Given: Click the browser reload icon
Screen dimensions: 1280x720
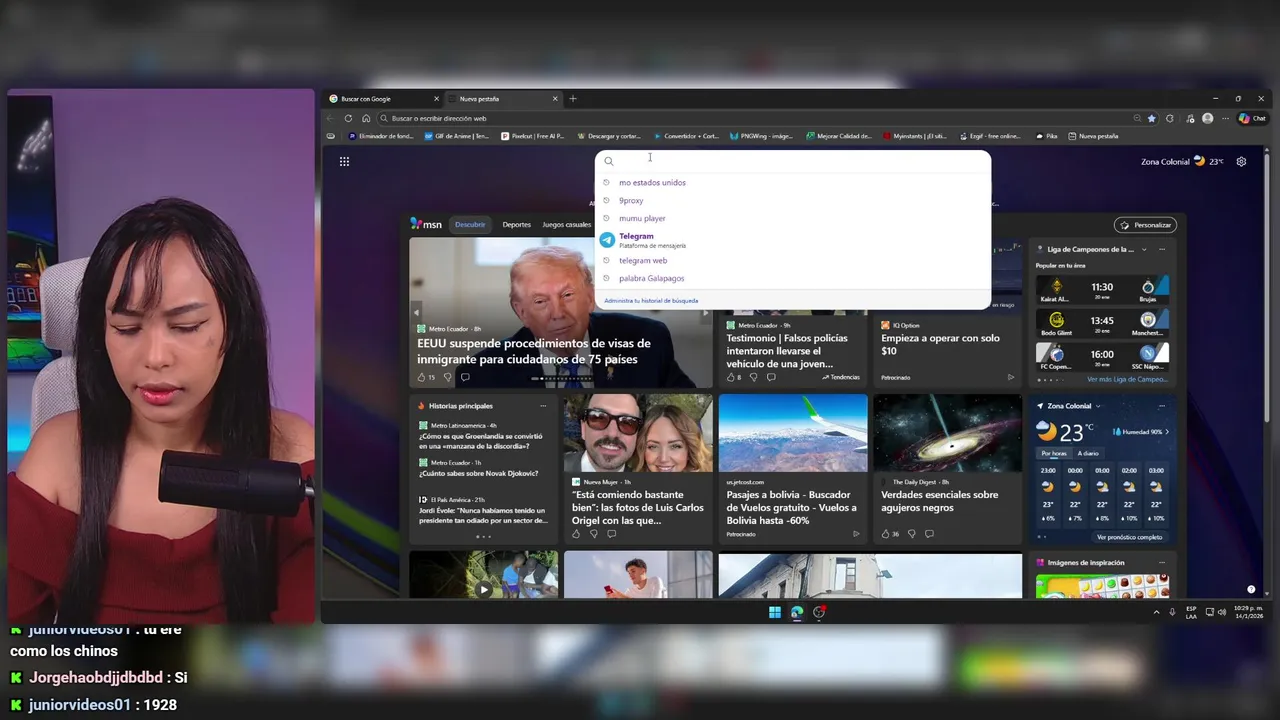Looking at the screenshot, I should point(348,118).
